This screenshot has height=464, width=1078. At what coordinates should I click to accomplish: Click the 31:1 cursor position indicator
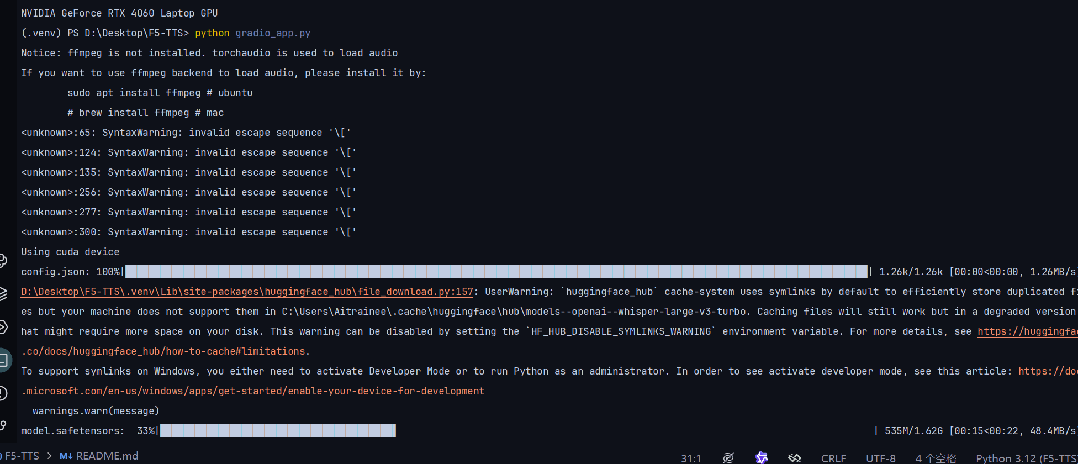pos(689,457)
